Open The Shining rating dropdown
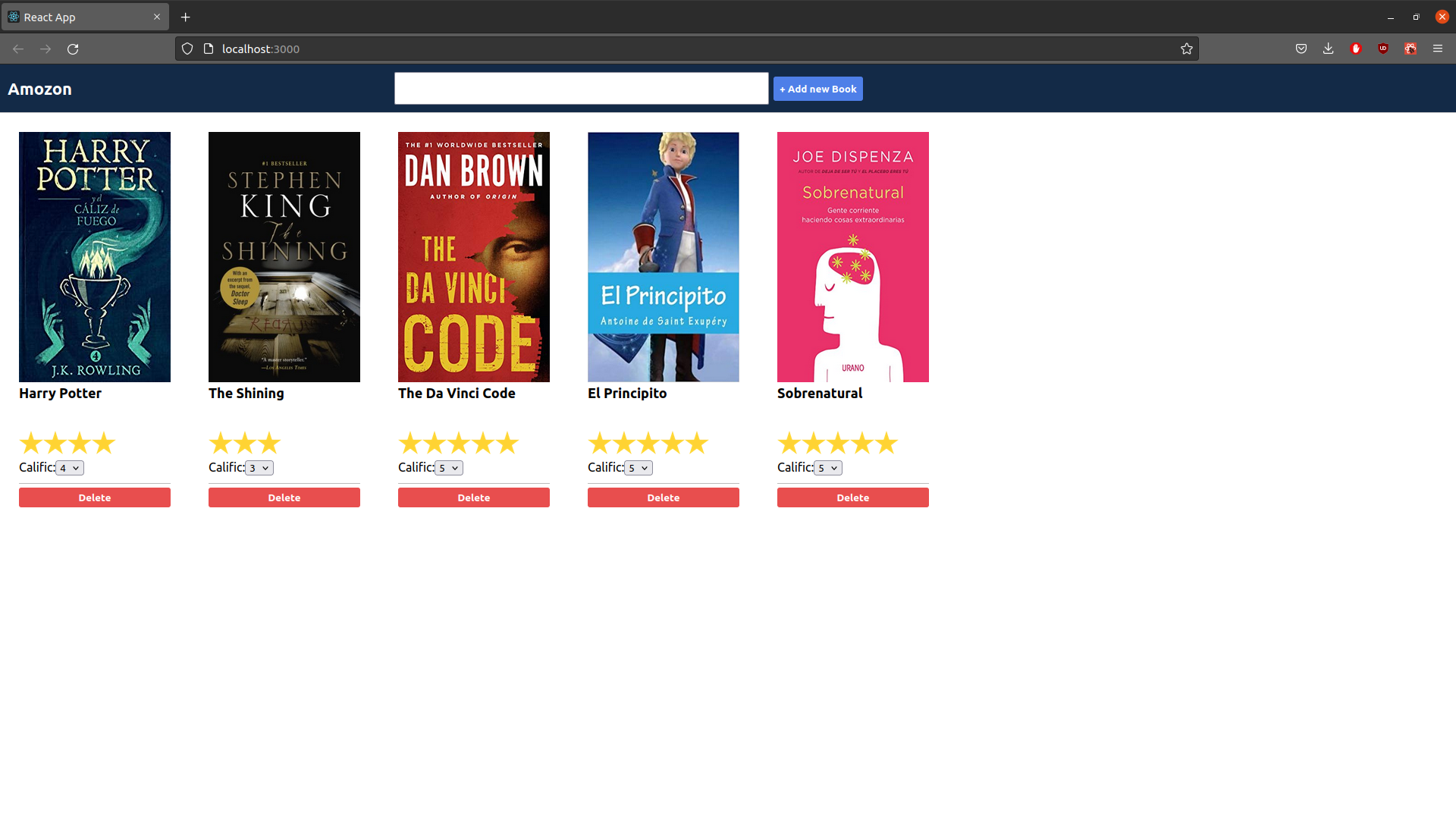Screen dimensions: 1456x819 pyautogui.click(x=259, y=468)
